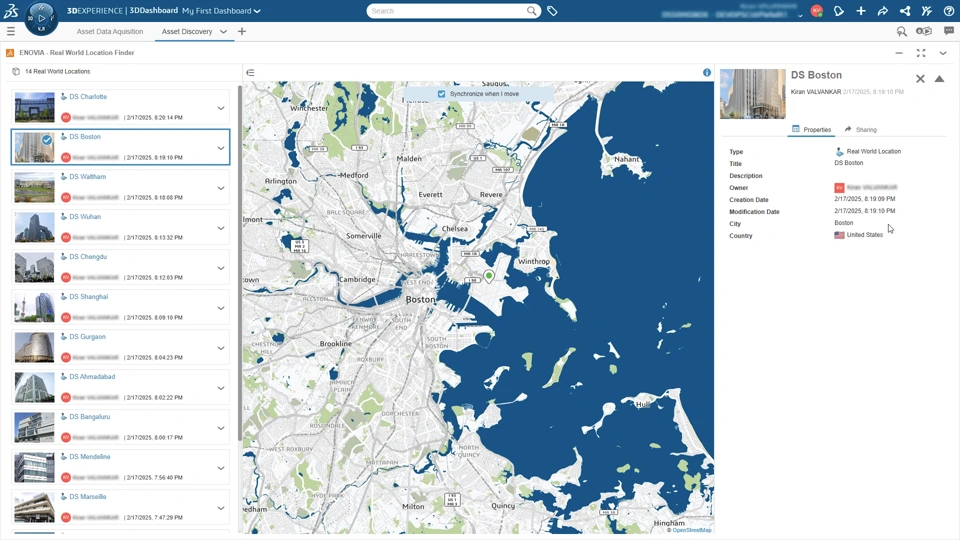Open the DS Marseille location link
Viewport: 960px width, 540px height.
pyautogui.click(x=88, y=497)
